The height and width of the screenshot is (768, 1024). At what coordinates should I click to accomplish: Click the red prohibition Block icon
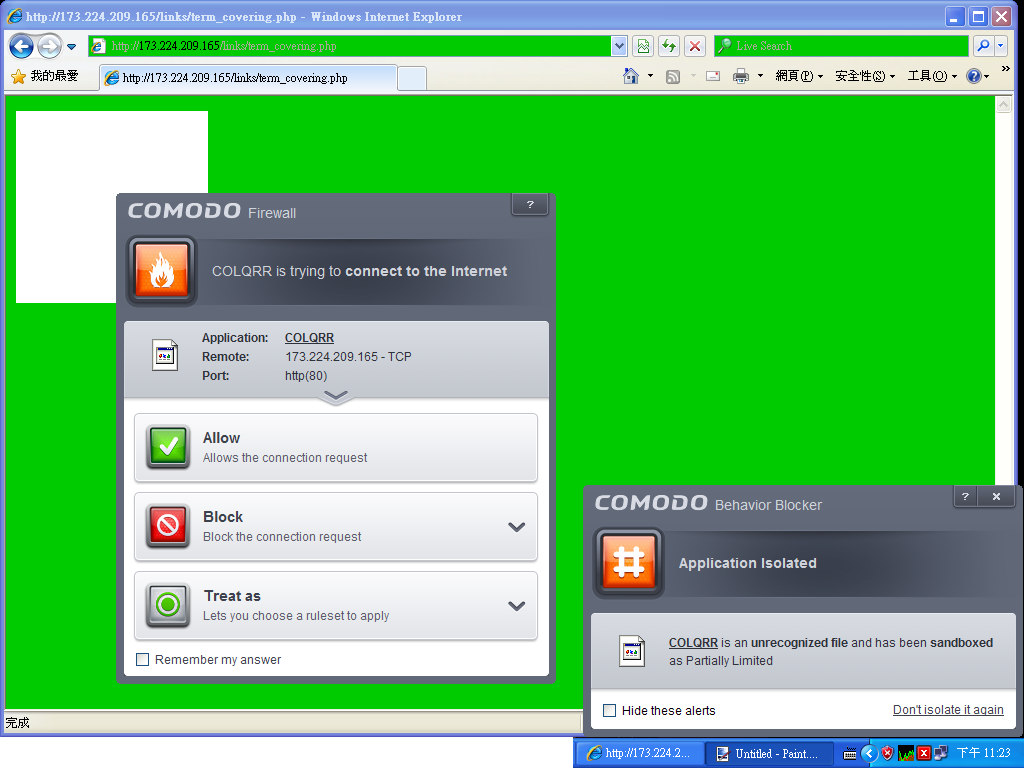coord(168,526)
